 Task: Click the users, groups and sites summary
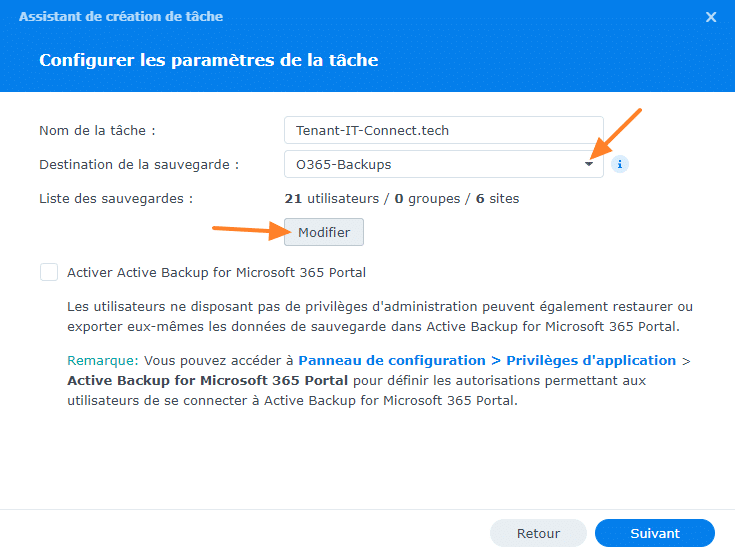(402, 199)
